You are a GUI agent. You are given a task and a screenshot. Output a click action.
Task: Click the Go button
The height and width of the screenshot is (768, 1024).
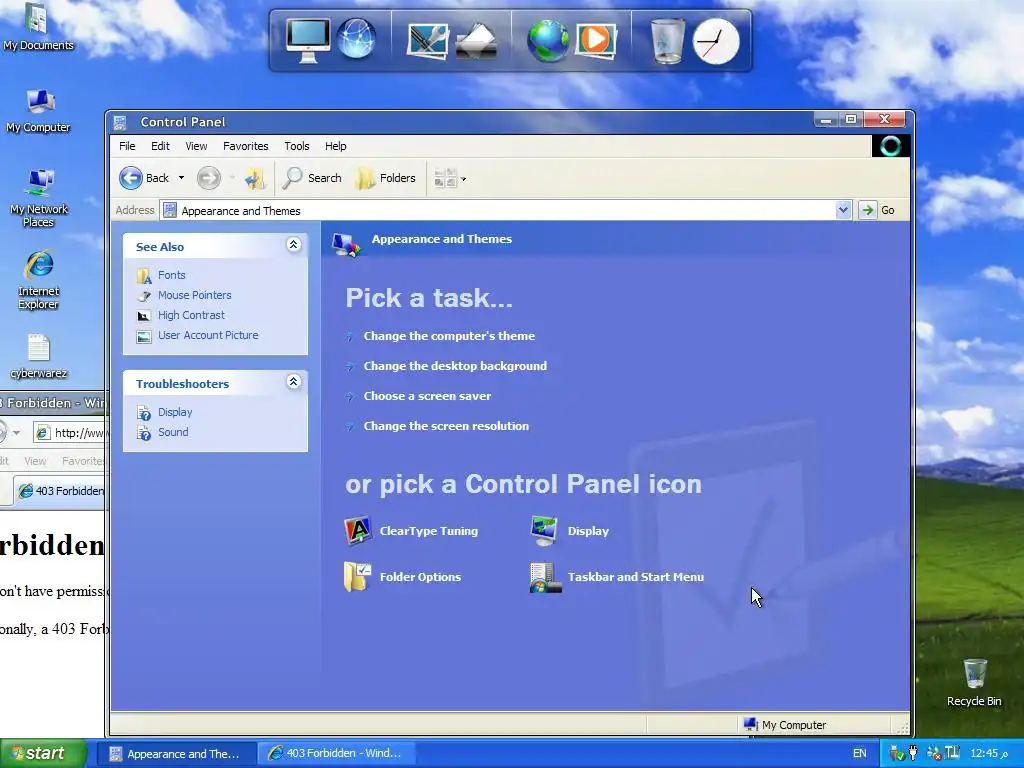pos(878,210)
